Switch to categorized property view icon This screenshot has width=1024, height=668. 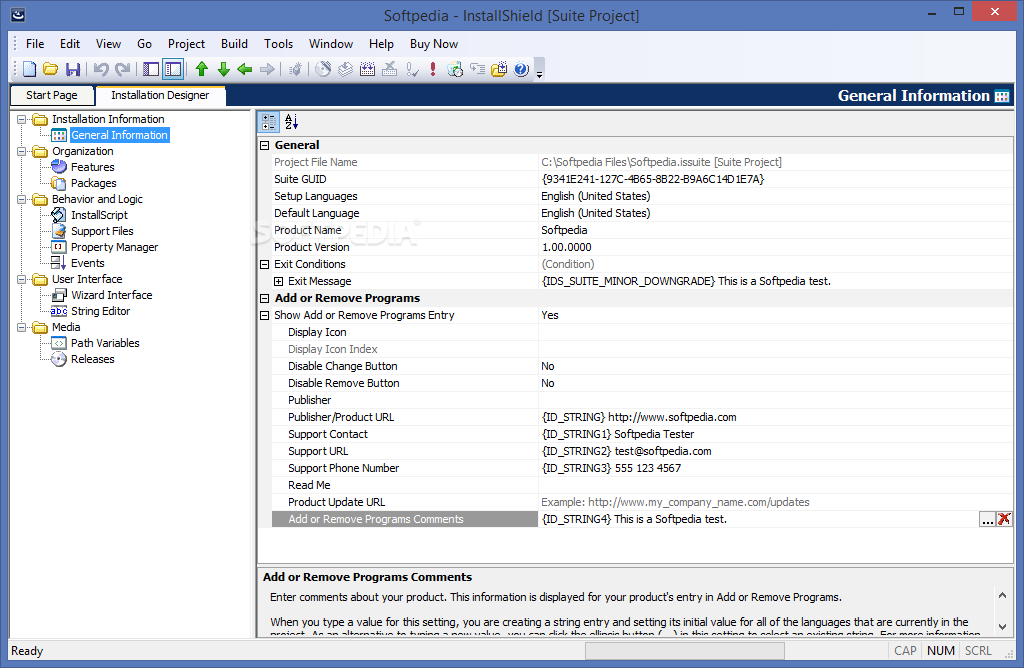[x=268, y=121]
